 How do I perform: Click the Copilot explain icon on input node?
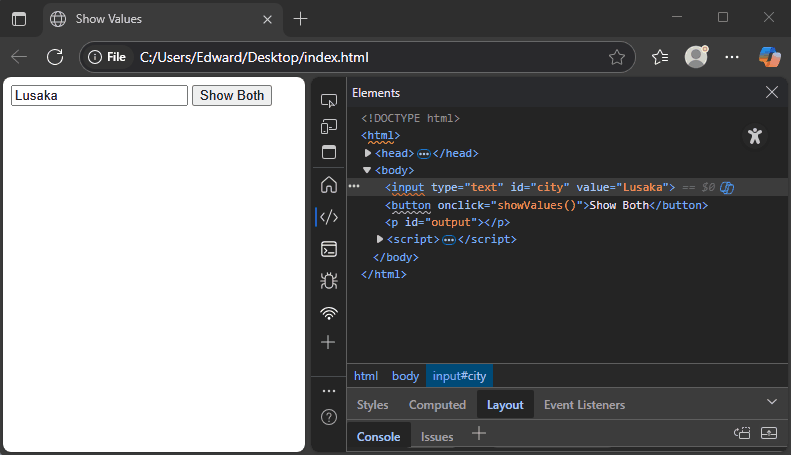coord(727,188)
